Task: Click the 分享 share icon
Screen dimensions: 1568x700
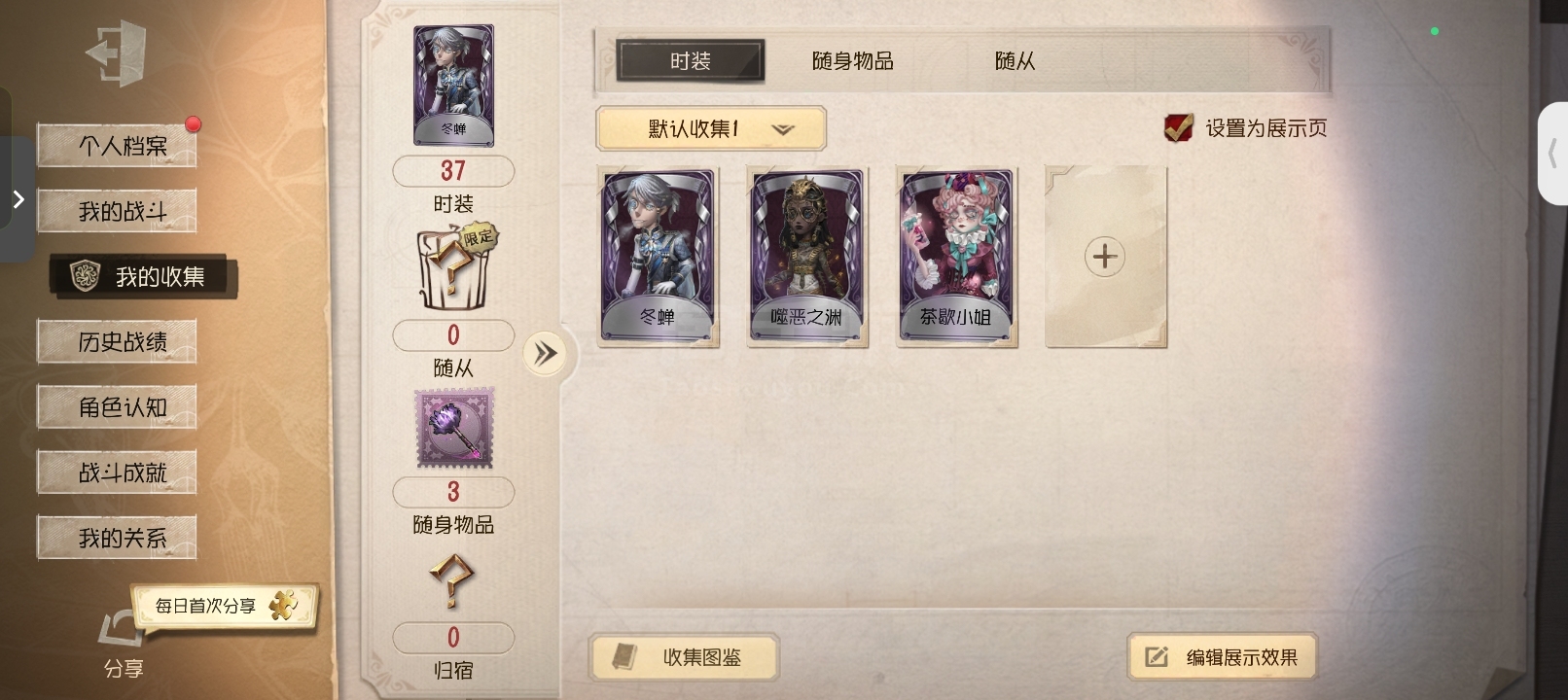Action: tap(122, 630)
